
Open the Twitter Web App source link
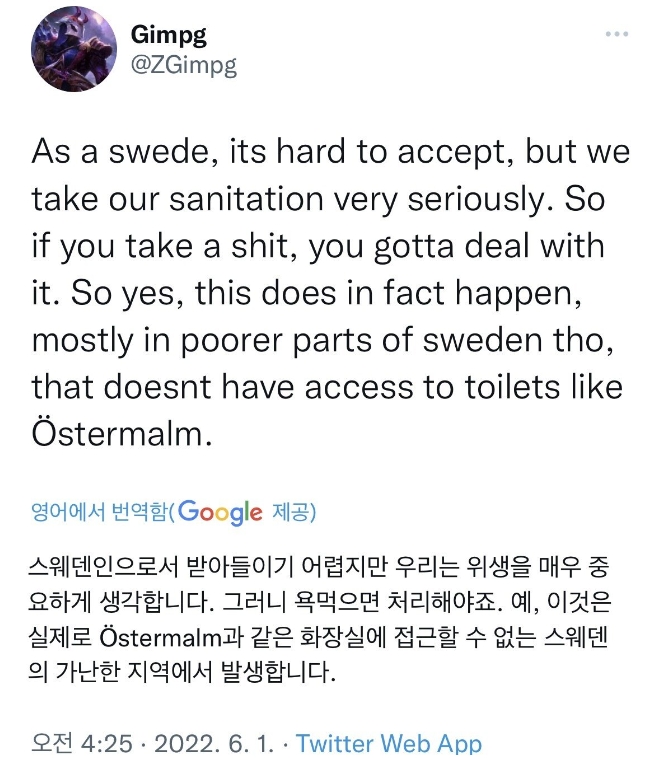[x=389, y=743]
